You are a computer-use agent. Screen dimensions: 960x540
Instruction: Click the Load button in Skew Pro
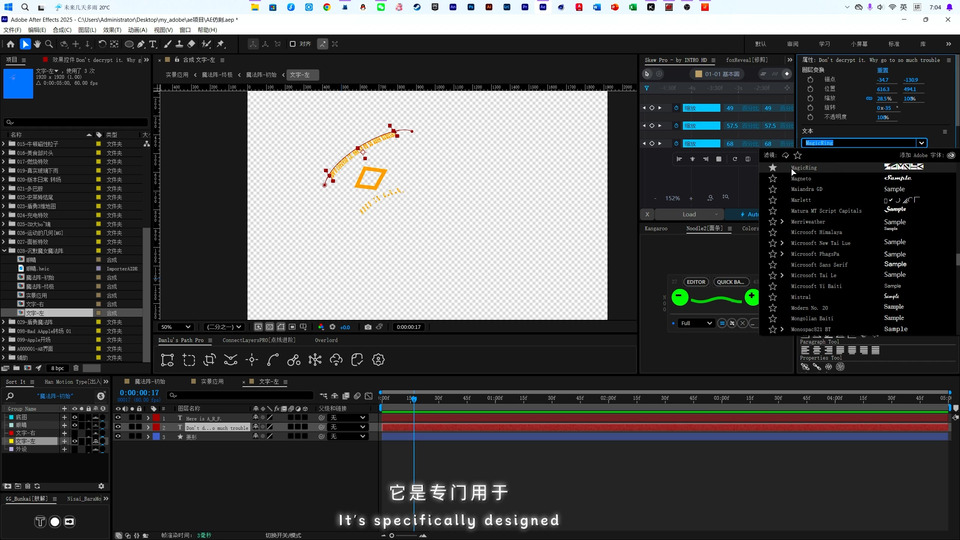point(690,214)
